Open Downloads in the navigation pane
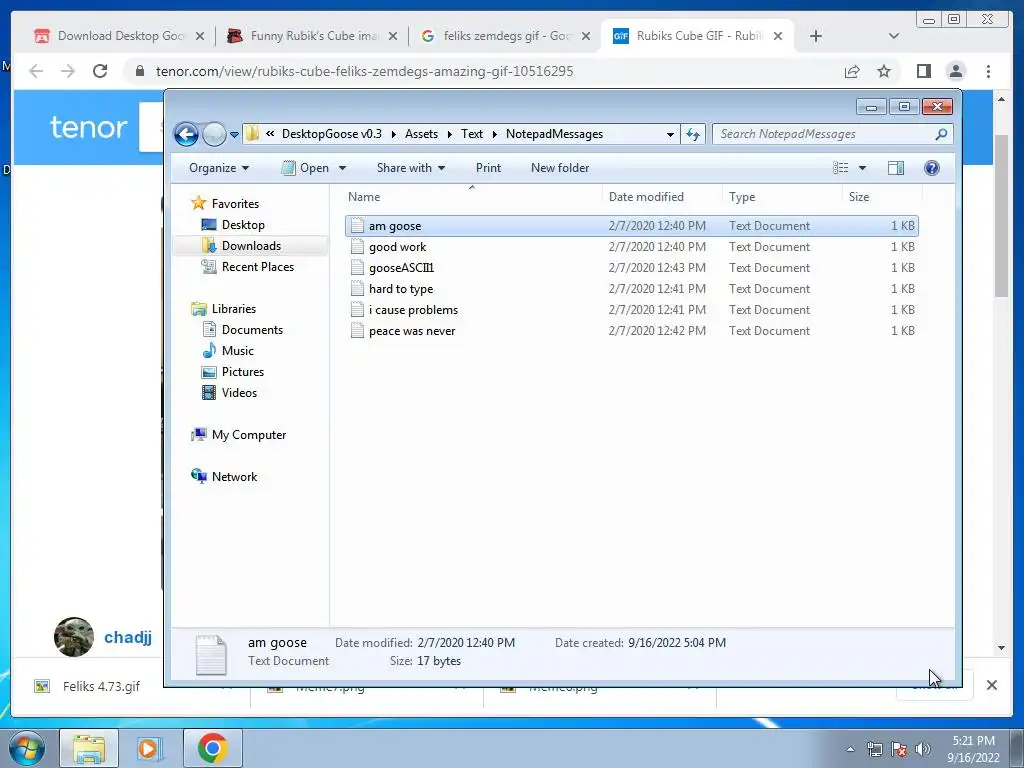The height and width of the screenshot is (768, 1024). [251, 246]
